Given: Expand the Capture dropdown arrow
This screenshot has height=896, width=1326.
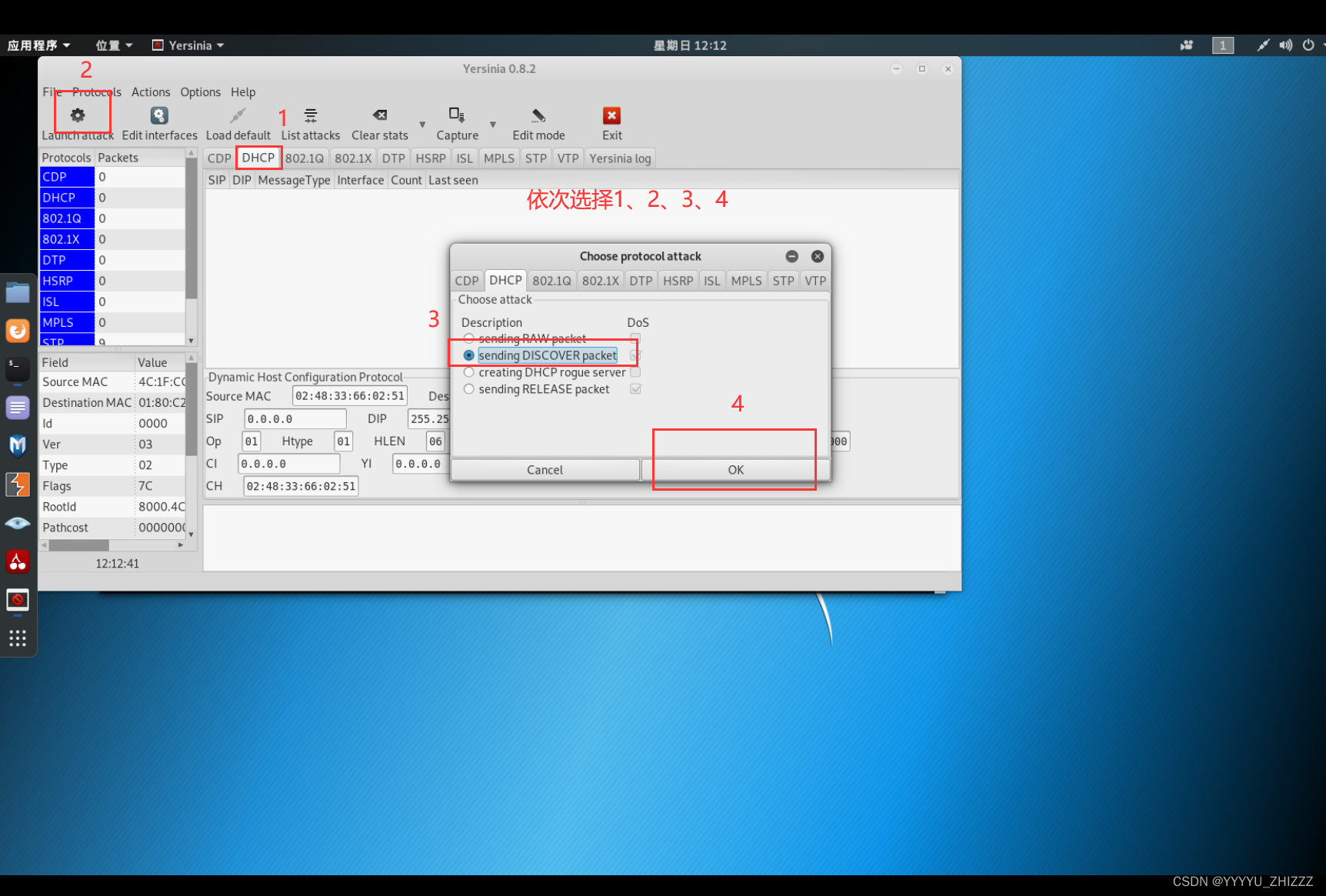Looking at the screenshot, I should pyautogui.click(x=493, y=124).
